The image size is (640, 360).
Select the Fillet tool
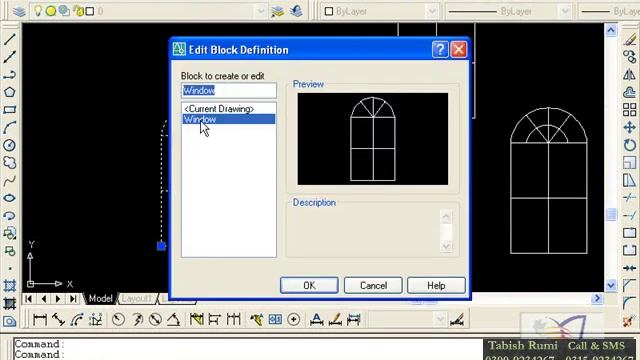tap(629, 304)
